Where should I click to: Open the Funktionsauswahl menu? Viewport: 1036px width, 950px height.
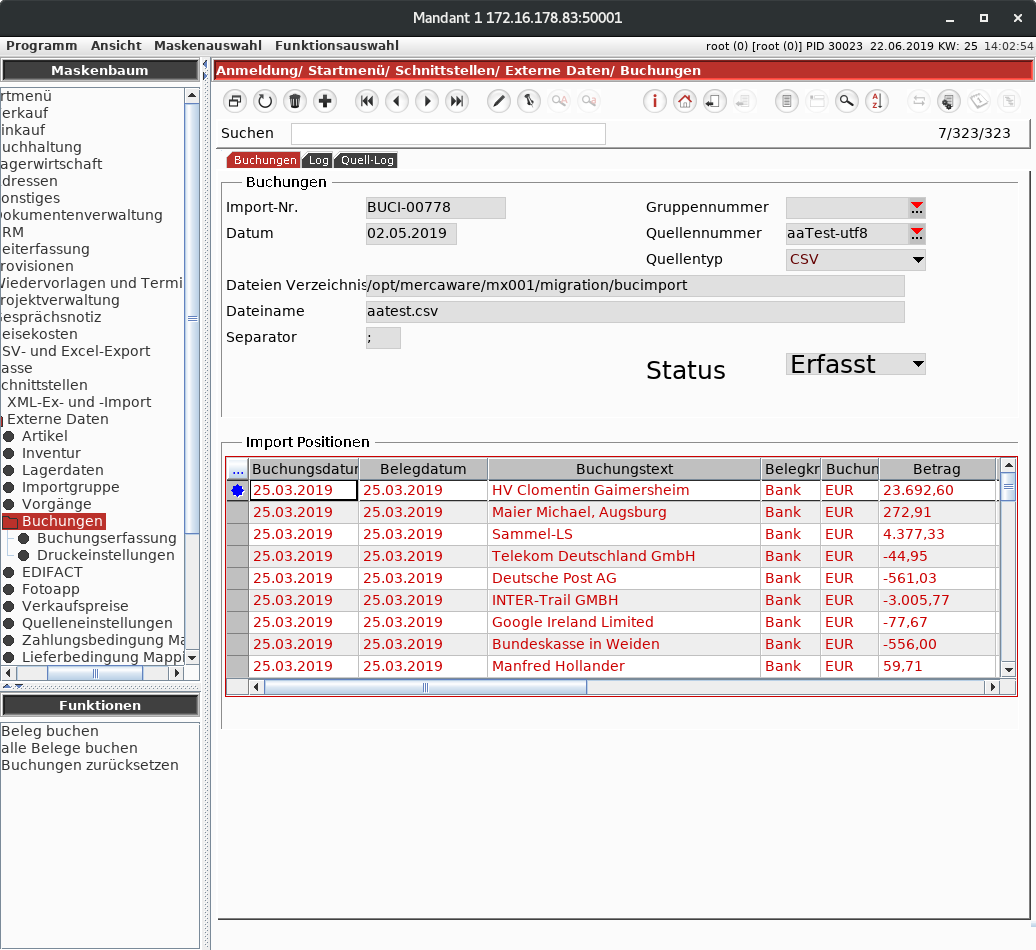(337, 46)
